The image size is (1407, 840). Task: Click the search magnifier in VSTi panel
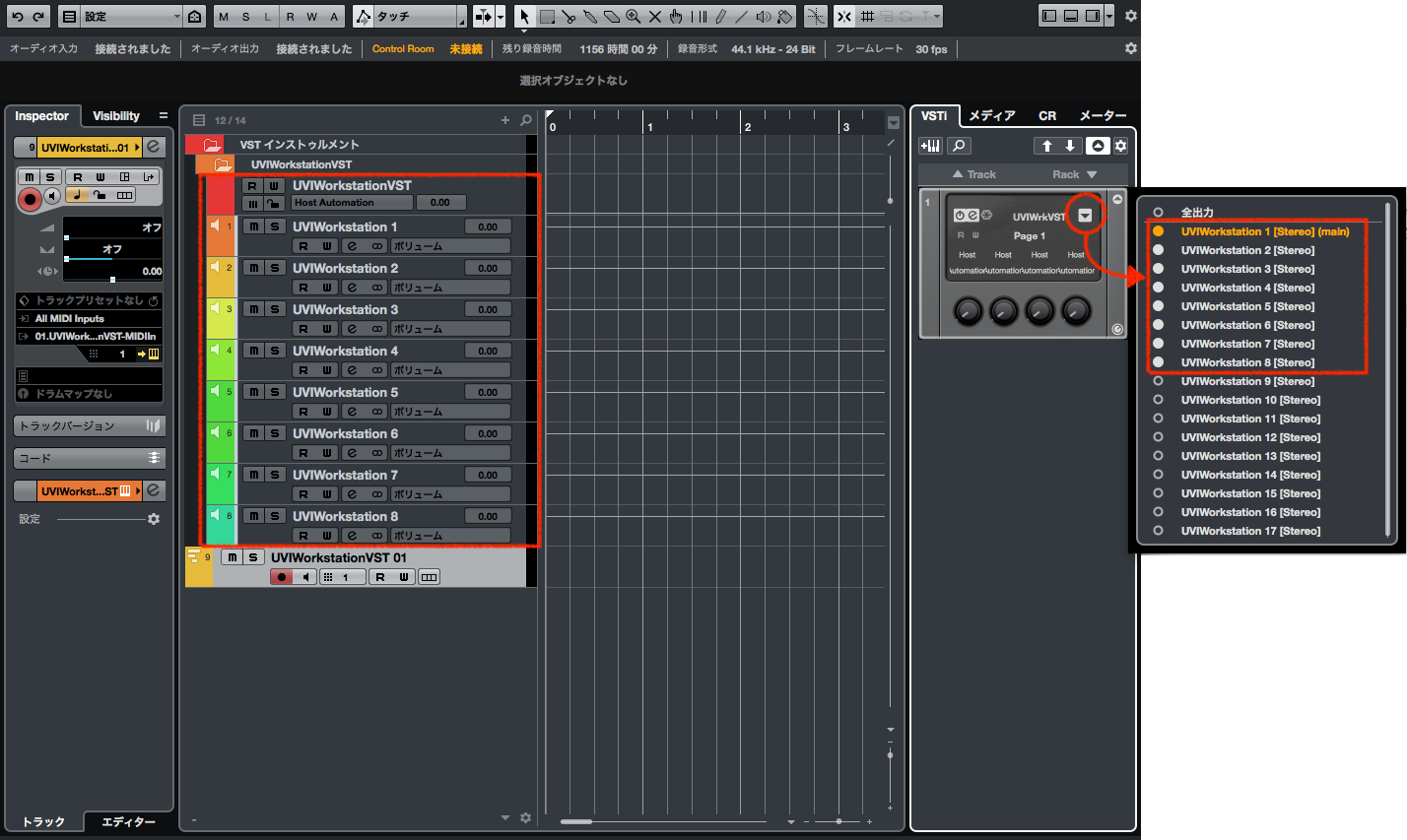(959, 146)
